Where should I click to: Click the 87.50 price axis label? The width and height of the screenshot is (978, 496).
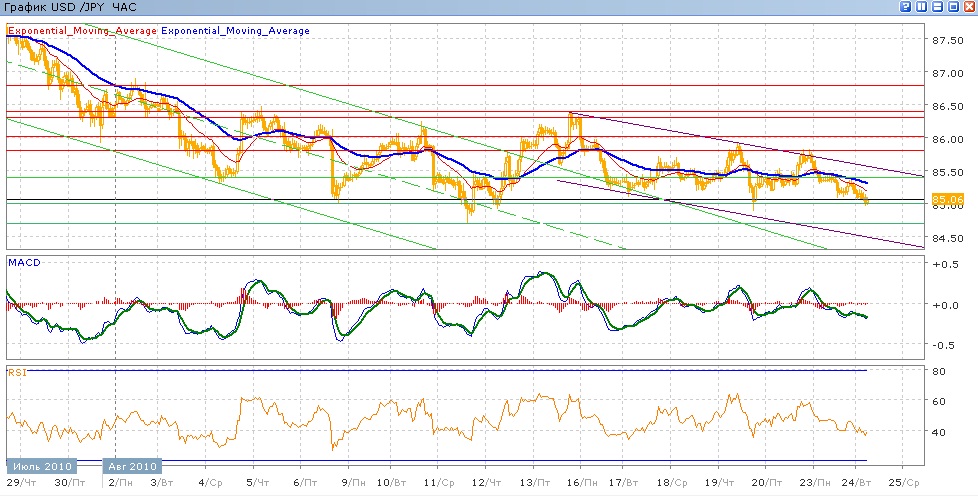pos(947,40)
